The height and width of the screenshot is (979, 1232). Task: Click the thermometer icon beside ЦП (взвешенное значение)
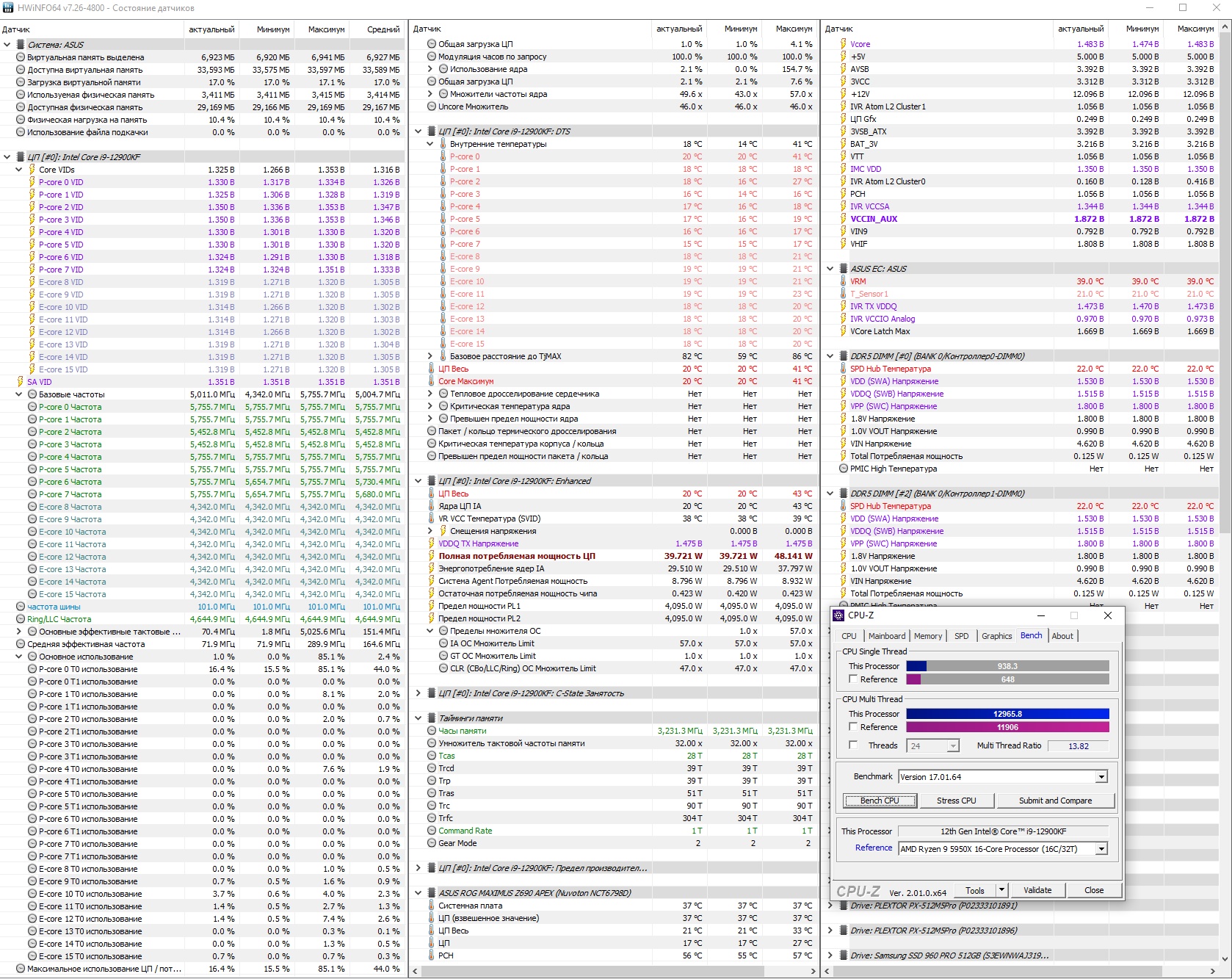[432, 918]
